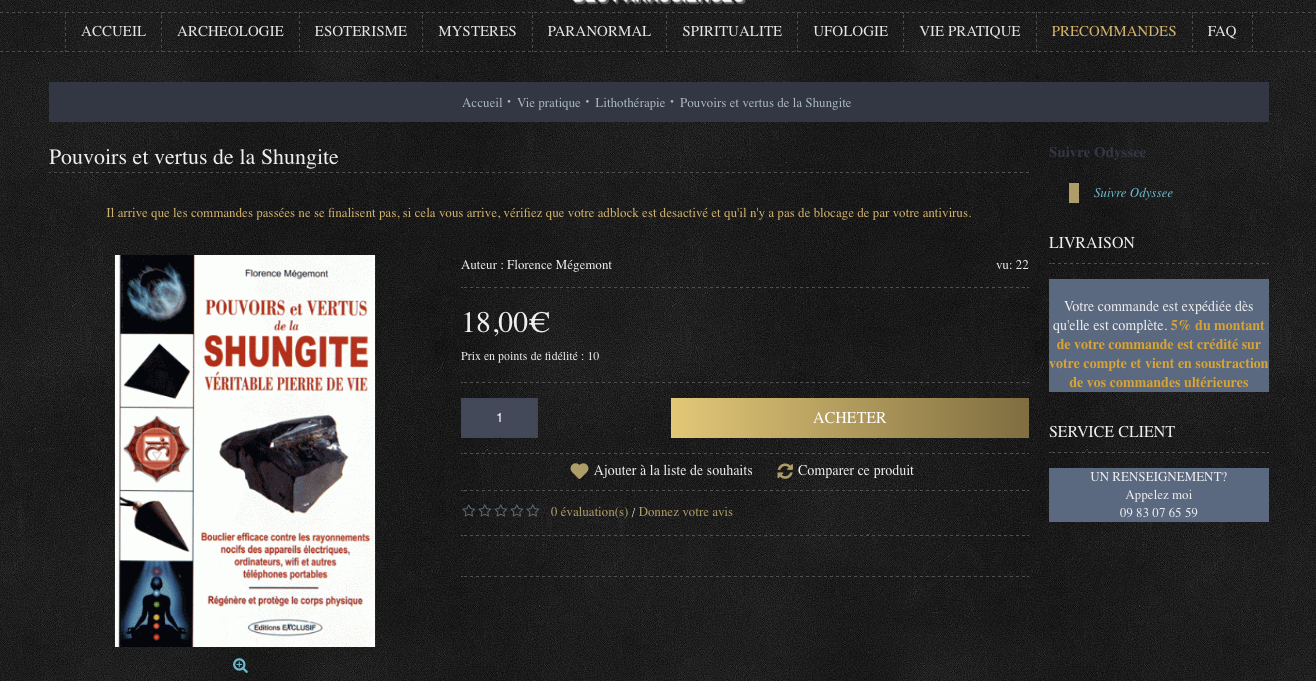Click the compare arrows icon
Viewport: 1316px width, 681px height.
coord(785,471)
